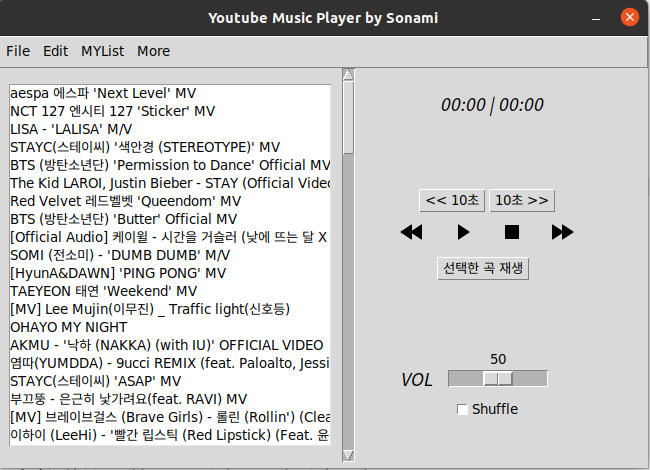Select BTS 'Permission to Dance' song
650x470 pixels.
tap(170, 165)
